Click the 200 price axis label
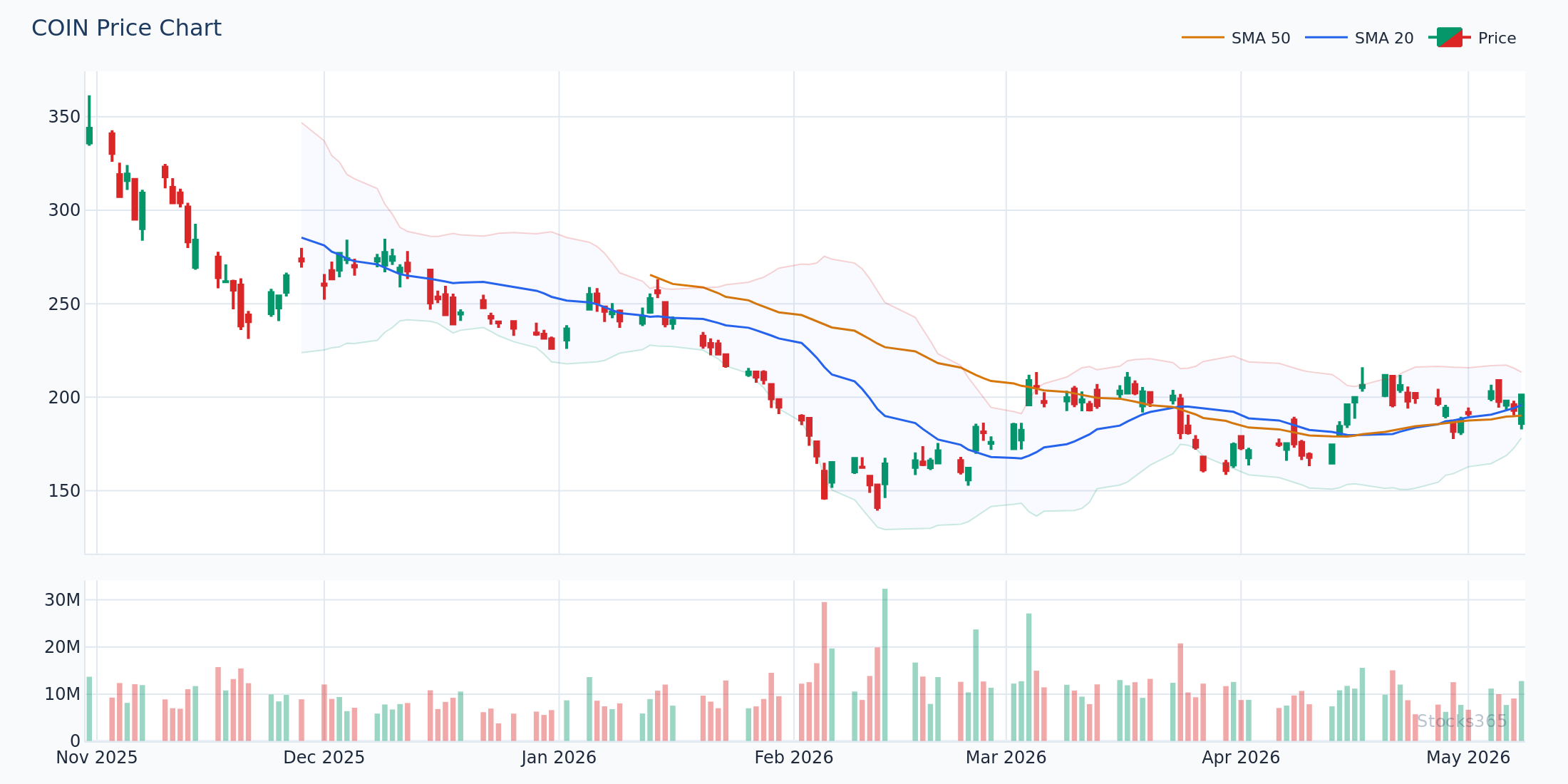1568x784 pixels. click(x=64, y=398)
